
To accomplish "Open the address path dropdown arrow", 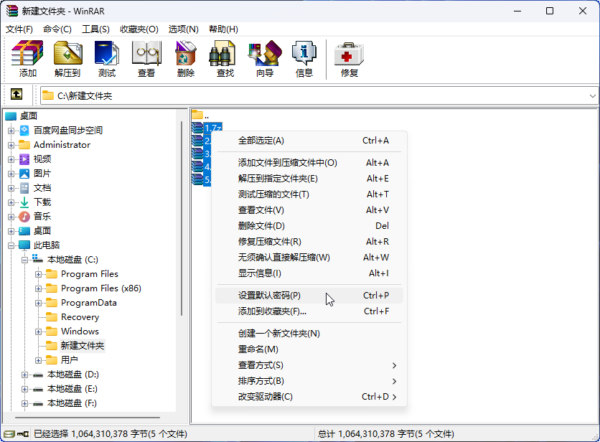I will click(x=588, y=95).
